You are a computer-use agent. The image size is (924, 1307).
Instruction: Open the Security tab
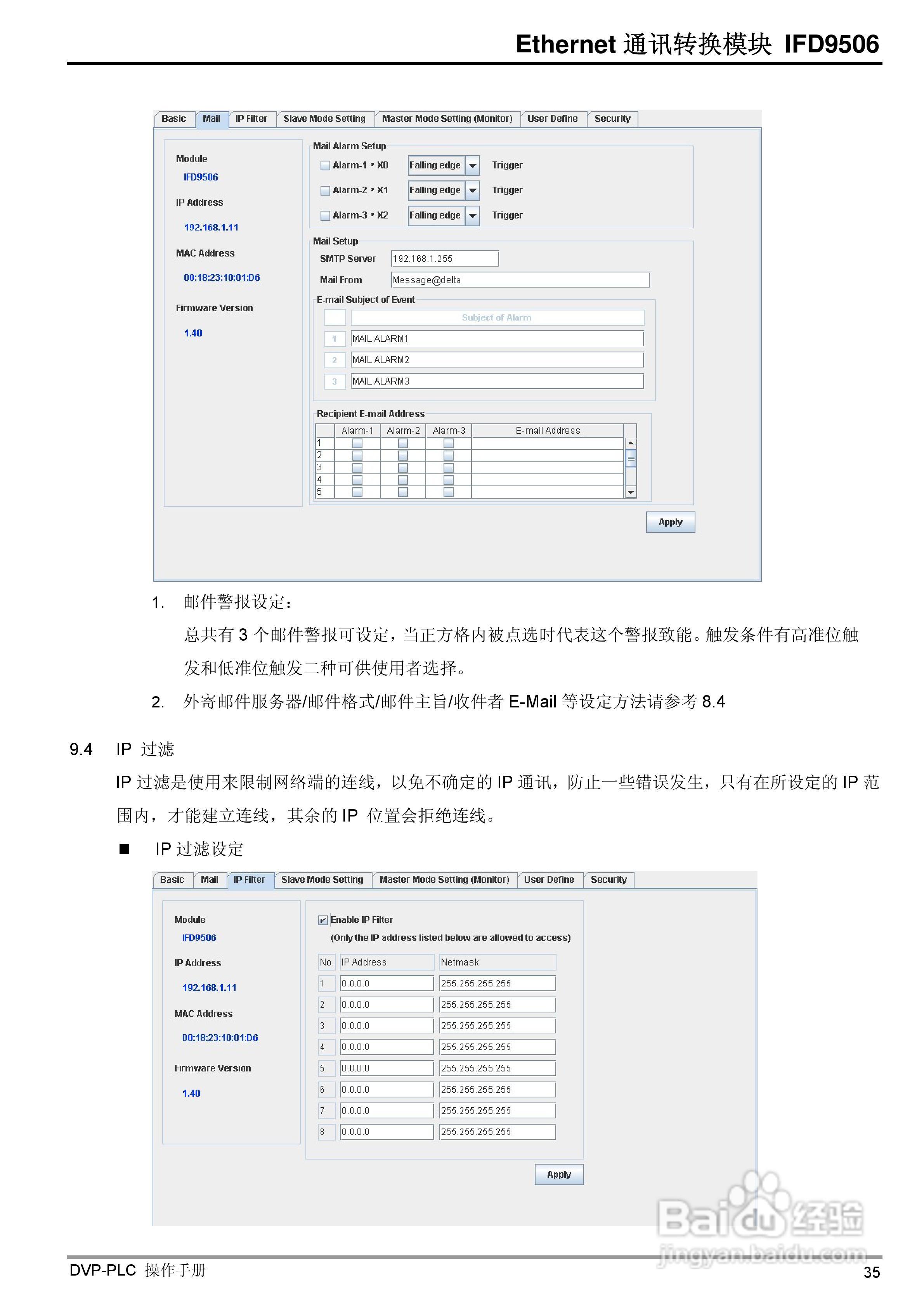(x=613, y=118)
